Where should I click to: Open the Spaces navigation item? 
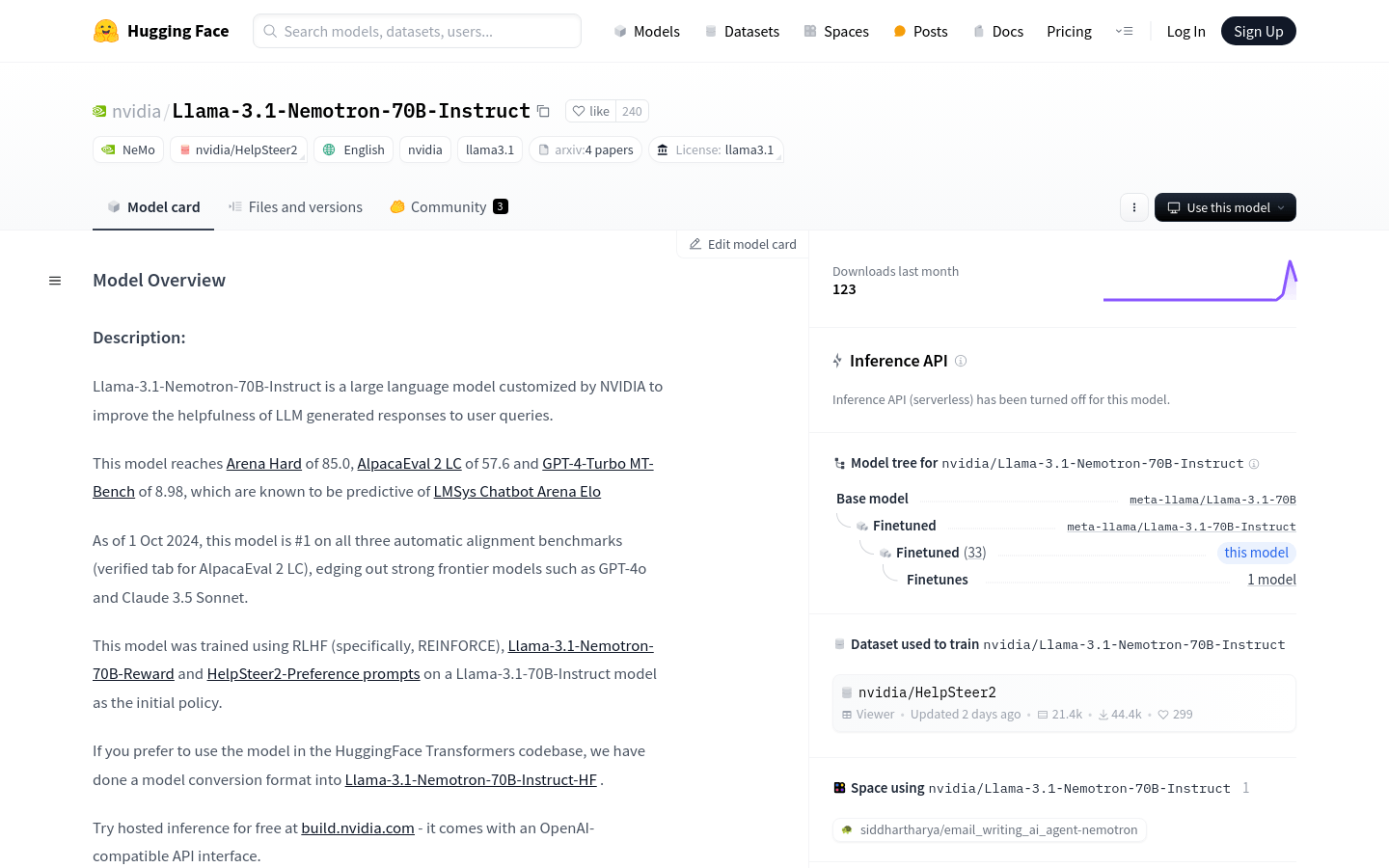836,31
